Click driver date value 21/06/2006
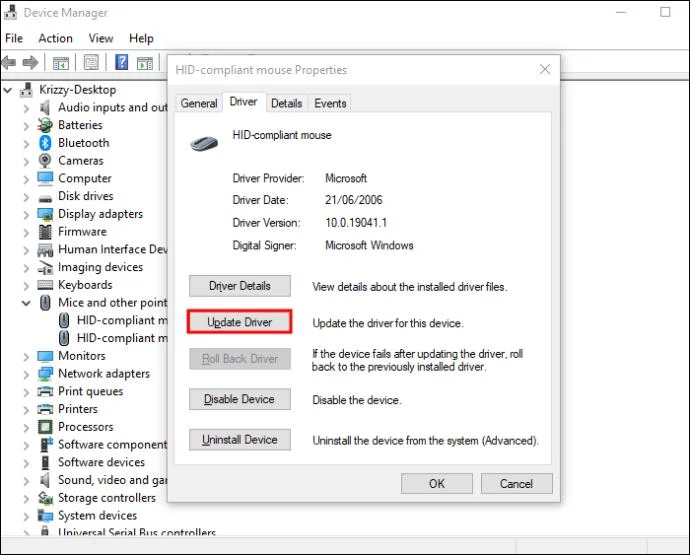 (354, 200)
